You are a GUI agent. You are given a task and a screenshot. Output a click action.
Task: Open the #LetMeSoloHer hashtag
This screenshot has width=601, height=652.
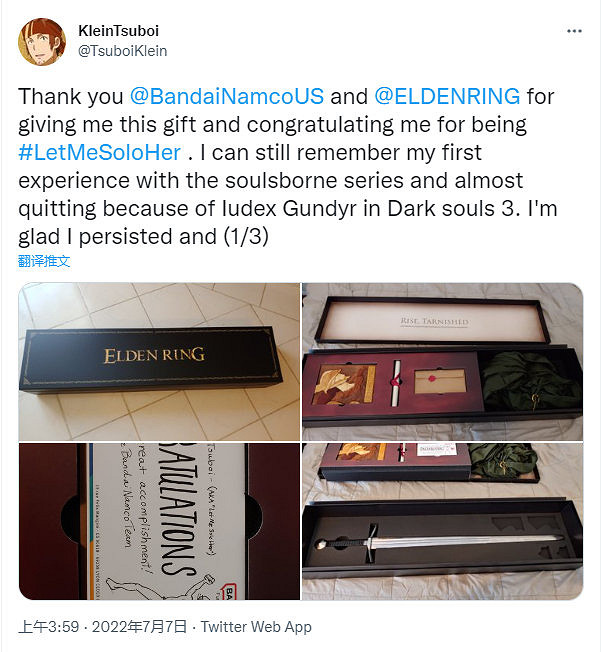coord(100,153)
